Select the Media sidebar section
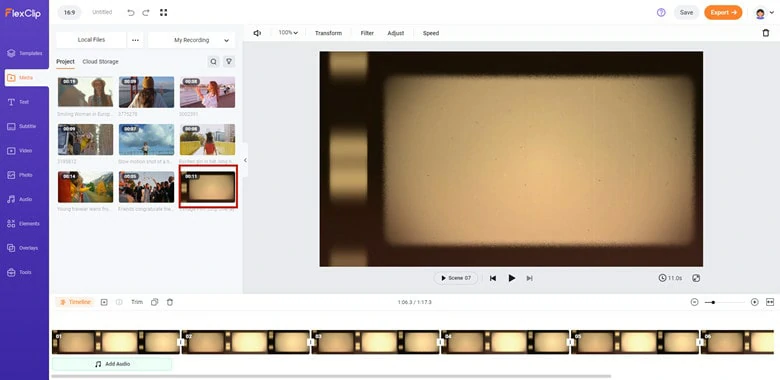Viewport: 780px width, 380px height. [x=26, y=78]
